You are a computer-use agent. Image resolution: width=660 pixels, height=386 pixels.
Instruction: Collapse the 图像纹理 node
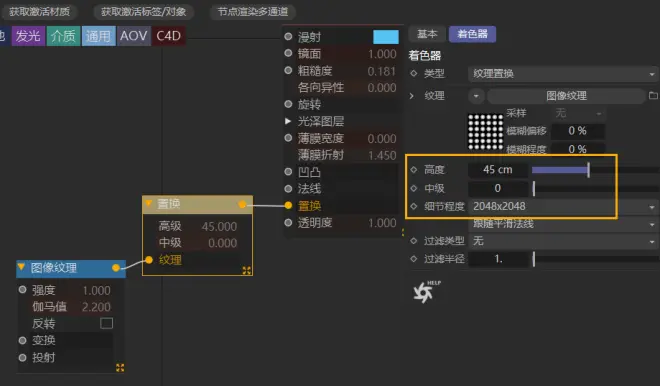click(21, 267)
